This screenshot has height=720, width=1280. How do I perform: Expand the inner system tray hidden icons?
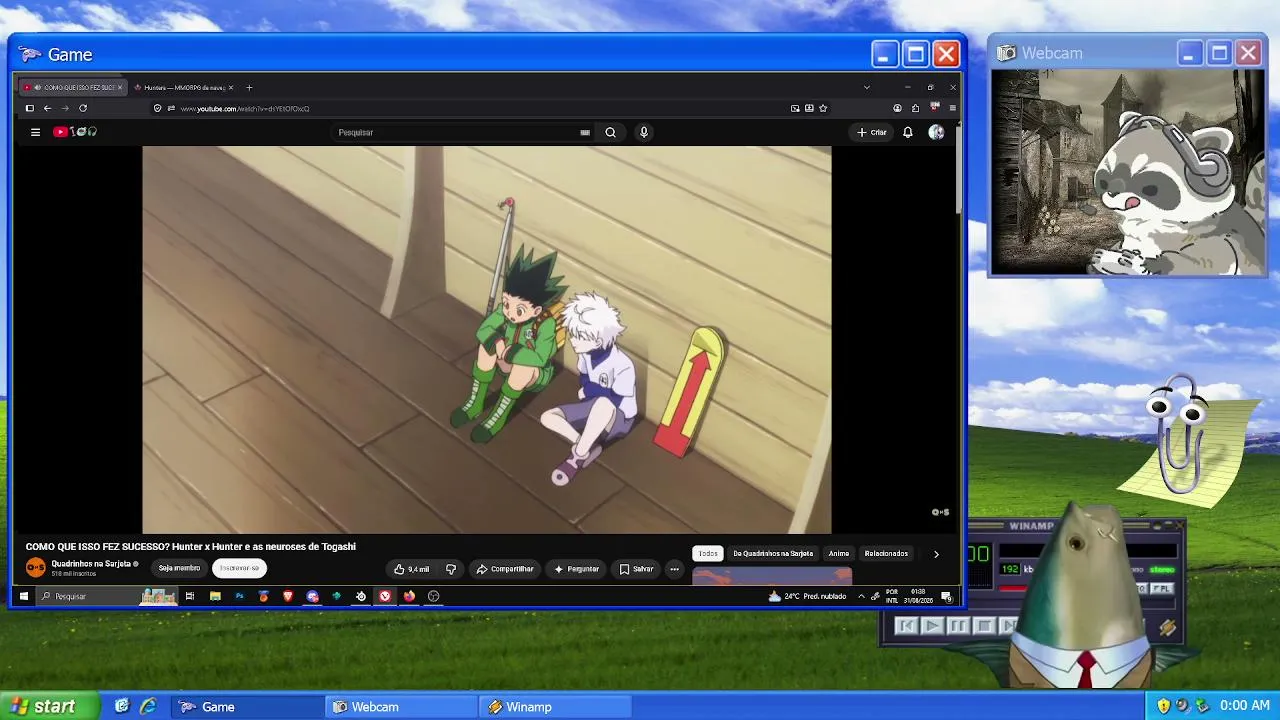[861, 596]
